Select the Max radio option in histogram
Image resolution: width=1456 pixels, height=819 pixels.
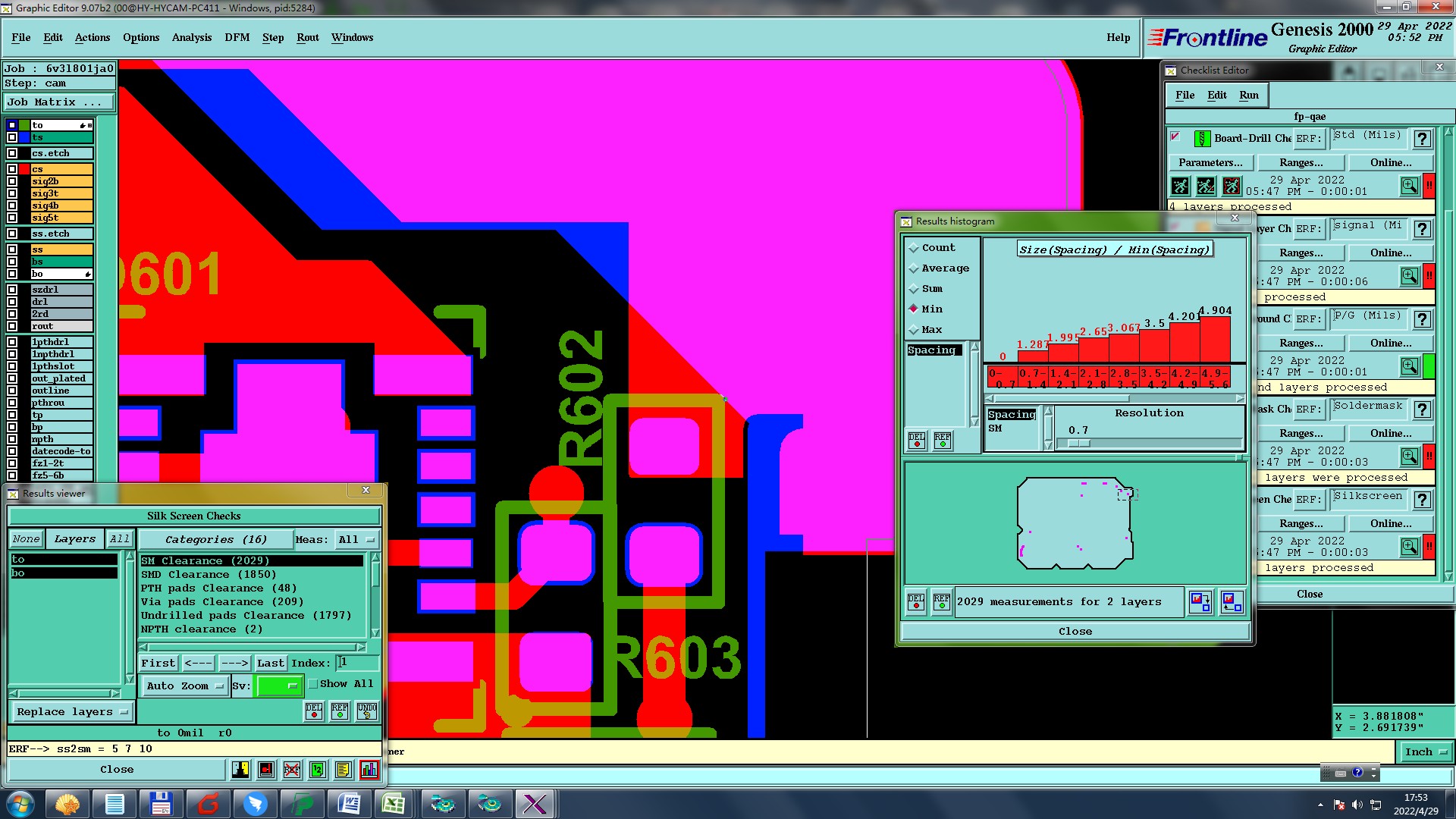click(x=914, y=330)
